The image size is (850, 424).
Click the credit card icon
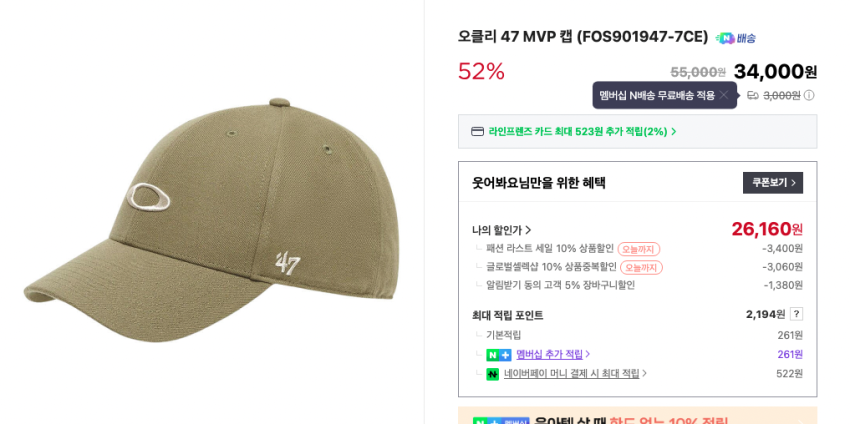pos(477,131)
